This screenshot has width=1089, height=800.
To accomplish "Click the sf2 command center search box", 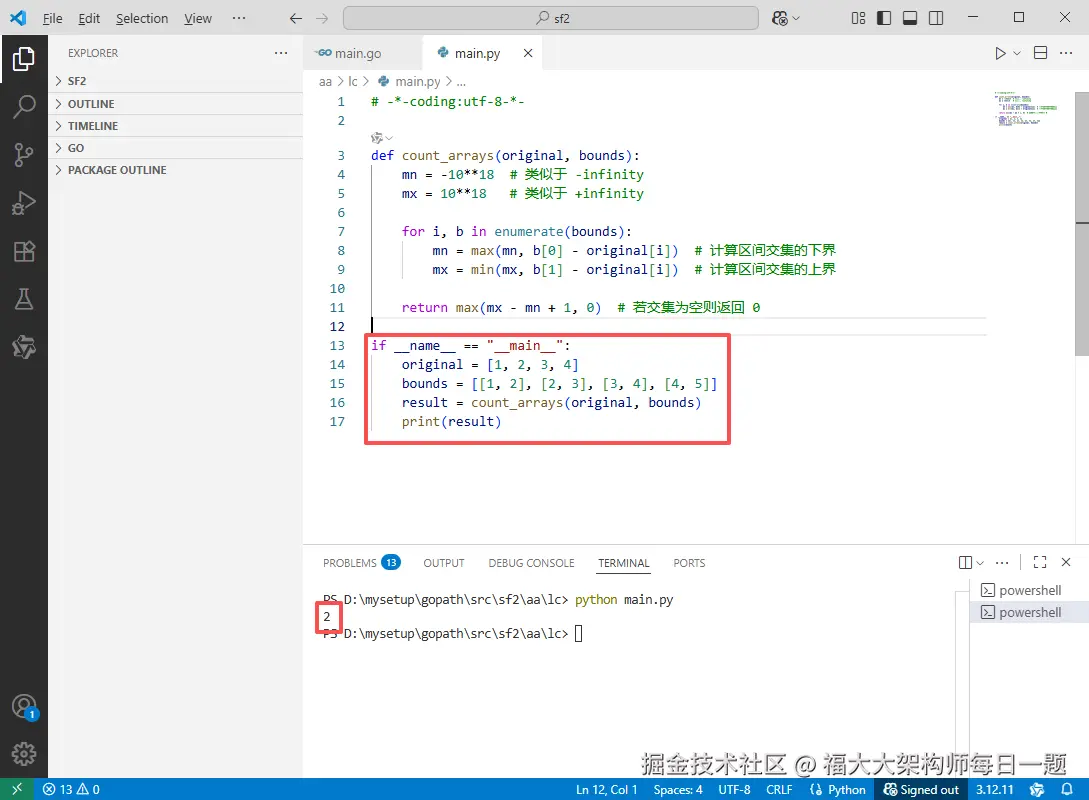I will click(551, 18).
